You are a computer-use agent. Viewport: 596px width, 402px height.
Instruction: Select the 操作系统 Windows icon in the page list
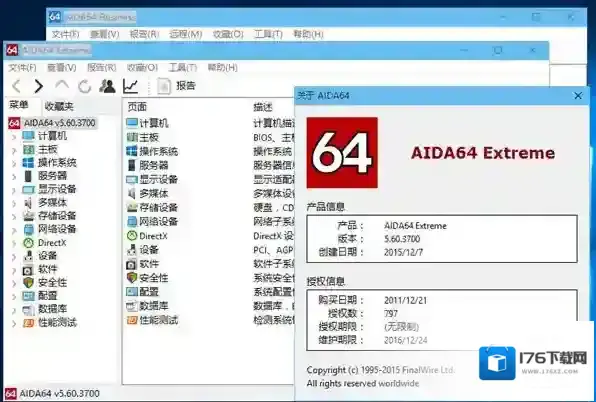pos(132,151)
